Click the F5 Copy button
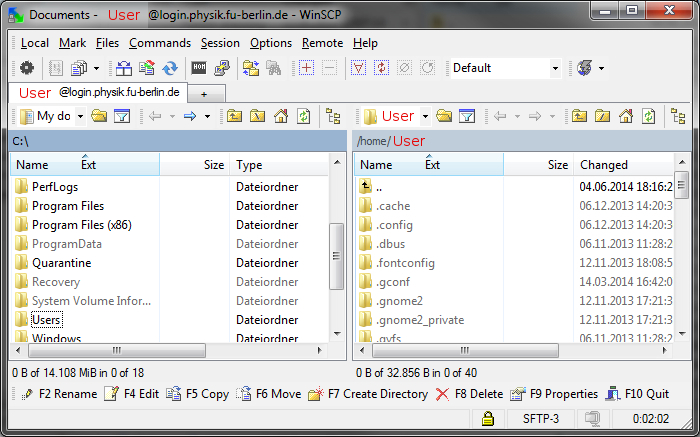 pyautogui.click(x=198, y=394)
